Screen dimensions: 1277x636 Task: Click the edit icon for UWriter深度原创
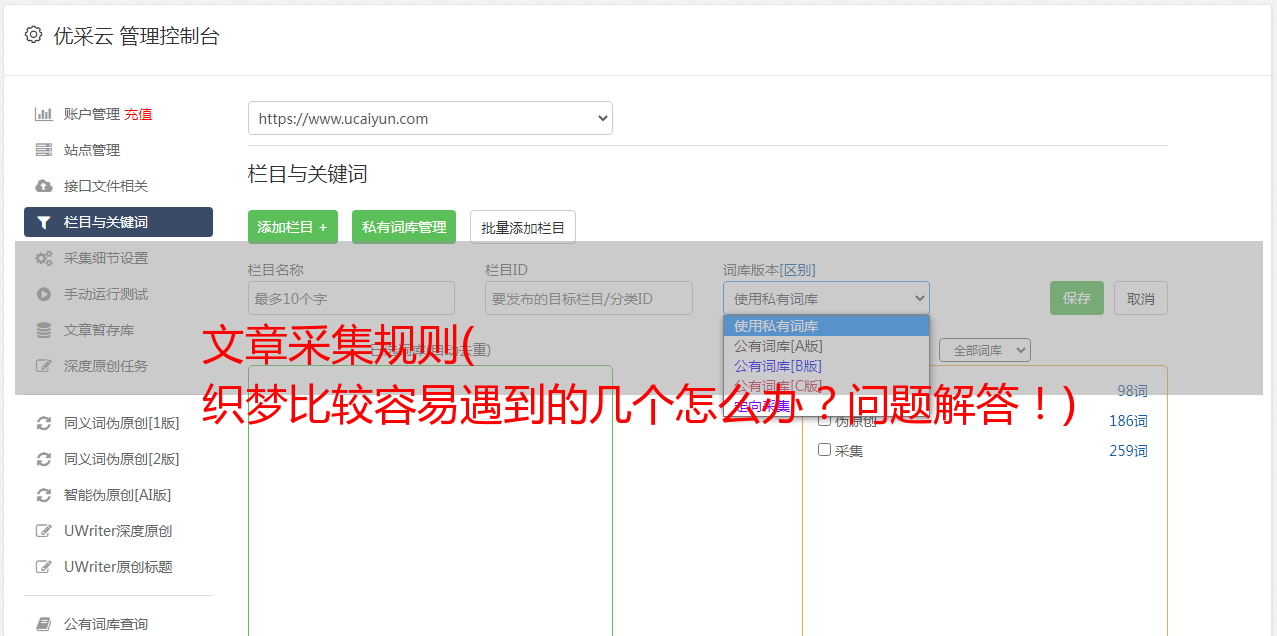click(x=44, y=531)
